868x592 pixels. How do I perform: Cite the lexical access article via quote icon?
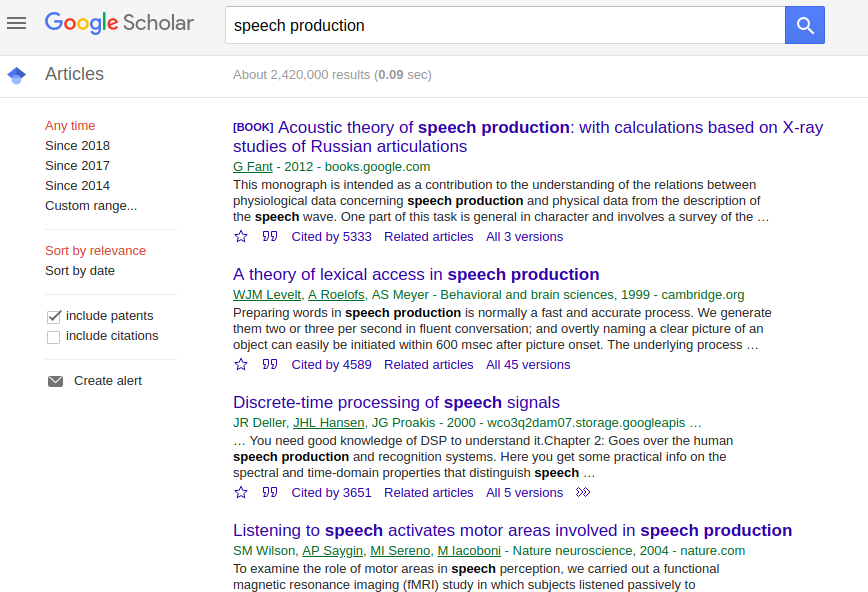[x=270, y=364]
